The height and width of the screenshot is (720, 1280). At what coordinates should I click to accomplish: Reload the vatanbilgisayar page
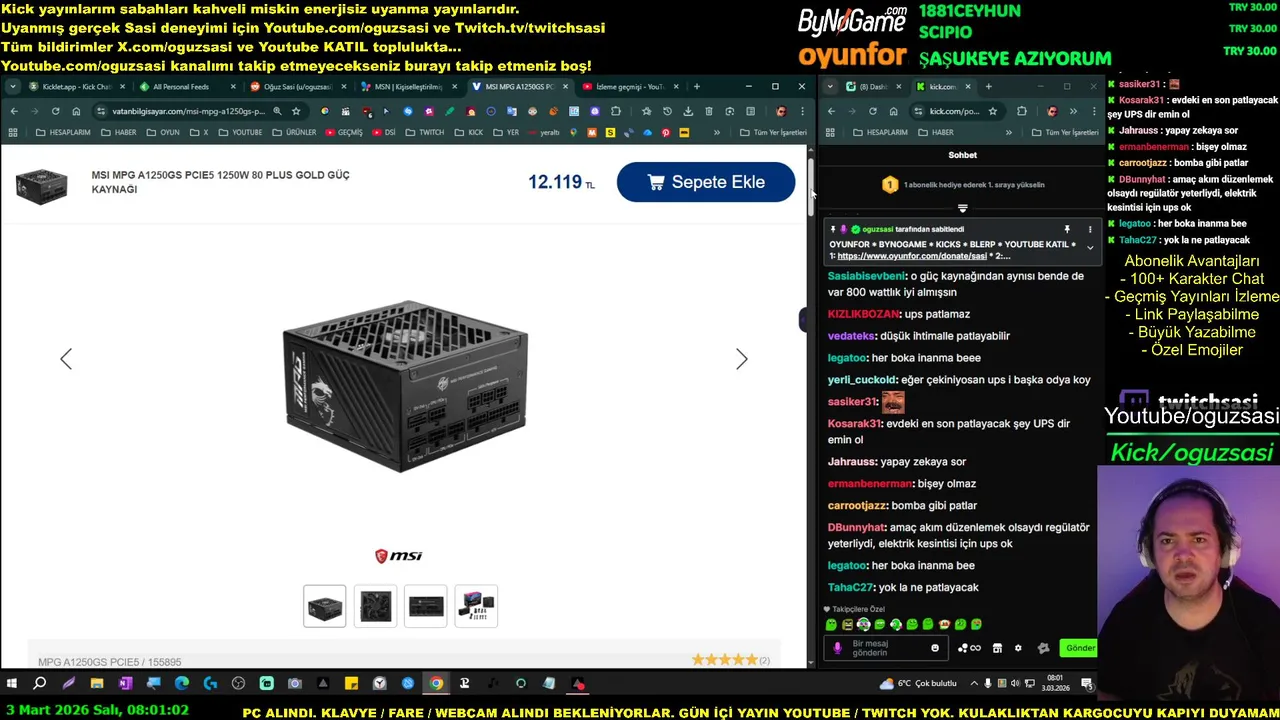click(55, 111)
